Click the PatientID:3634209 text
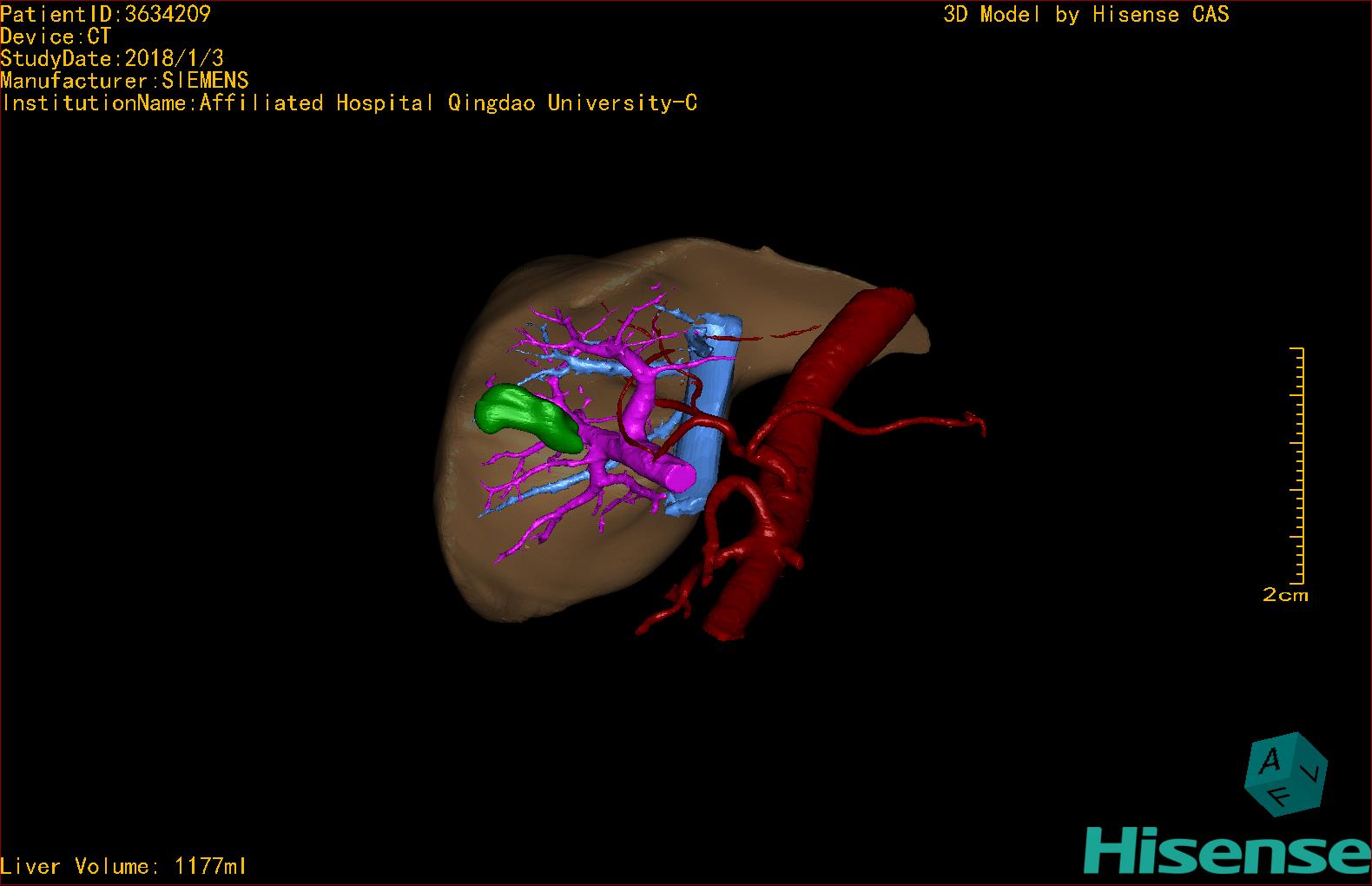Image resolution: width=1372 pixels, height=886 pixels. point(106,14)
